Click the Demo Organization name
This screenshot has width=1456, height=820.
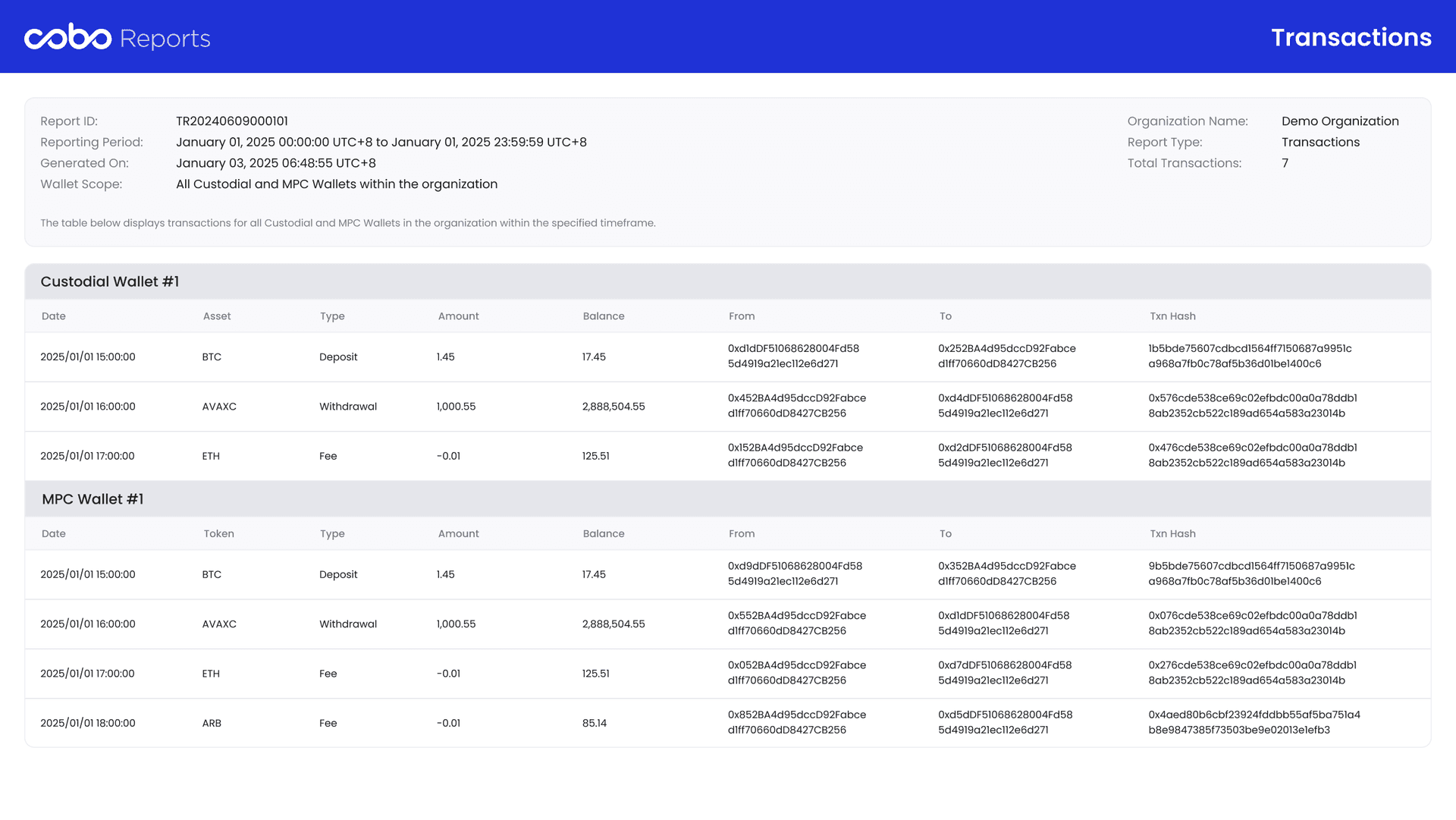[1339, 121]
